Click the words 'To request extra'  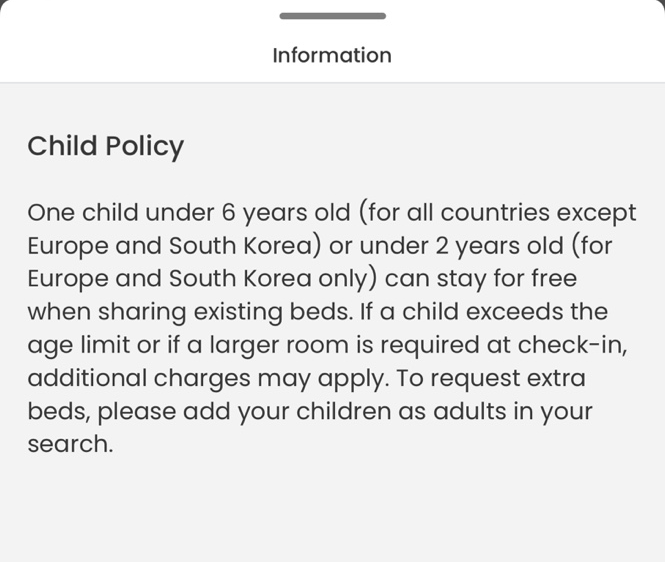point(491,378)
